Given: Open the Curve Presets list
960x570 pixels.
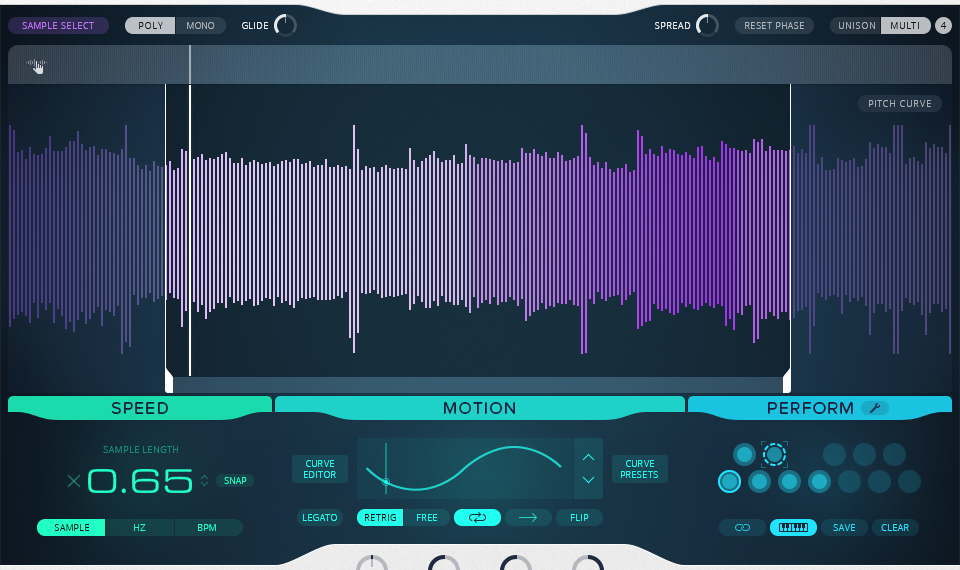Looking at the screenshot, I should [x=639, y=469].
